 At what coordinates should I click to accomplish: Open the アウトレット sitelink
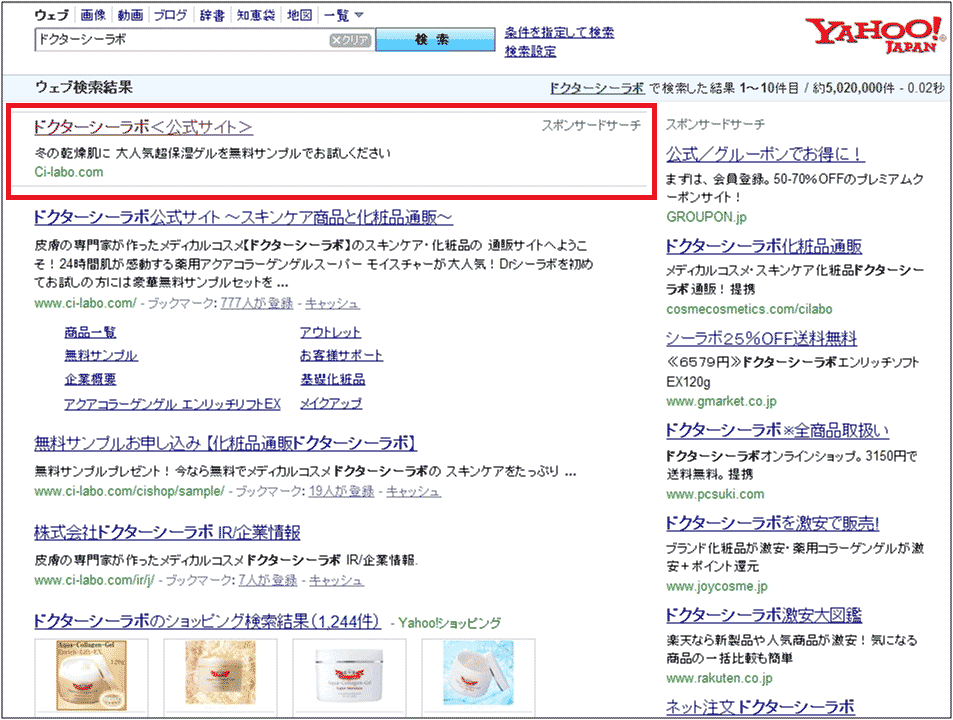click(x=330, y=333)
